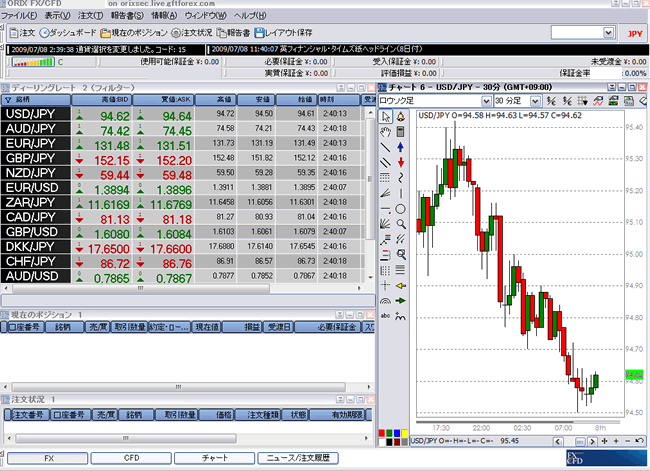Click the four-way move icon in chart bottom bar

point(604,441)
